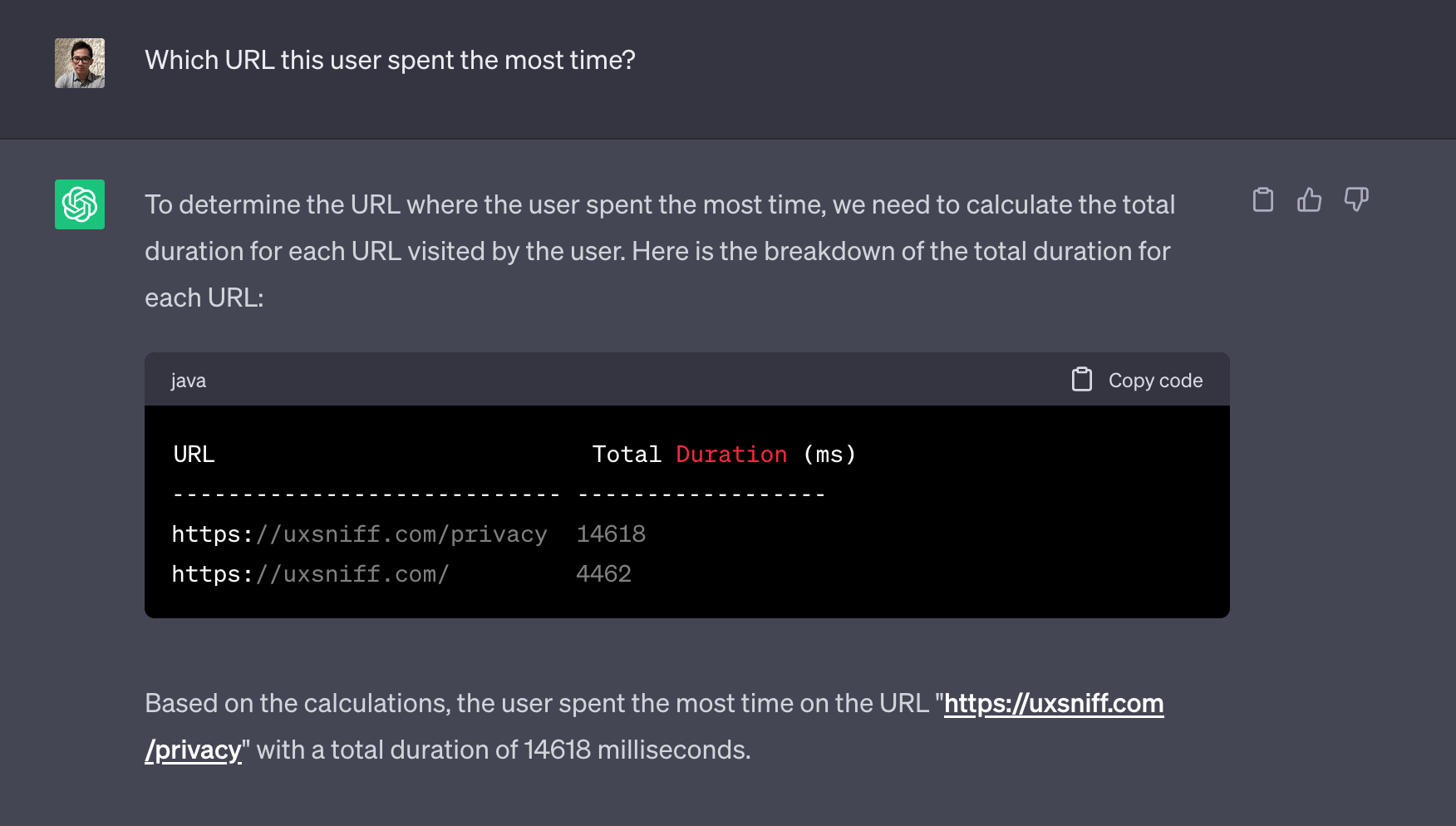
Task: Click the user's question text
Action: pyautogui.click(x=390, y=60)
